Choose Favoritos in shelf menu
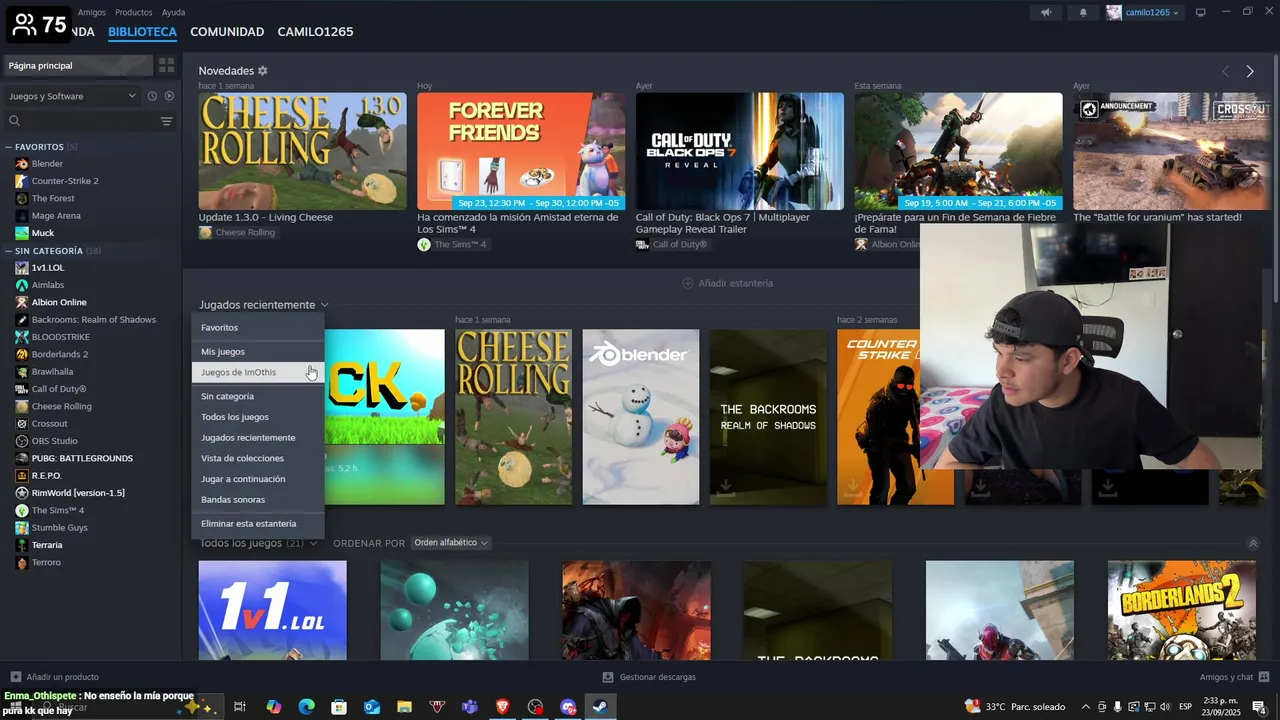The height and width of the screenshot is (720, 1280). tap(258, 328)
